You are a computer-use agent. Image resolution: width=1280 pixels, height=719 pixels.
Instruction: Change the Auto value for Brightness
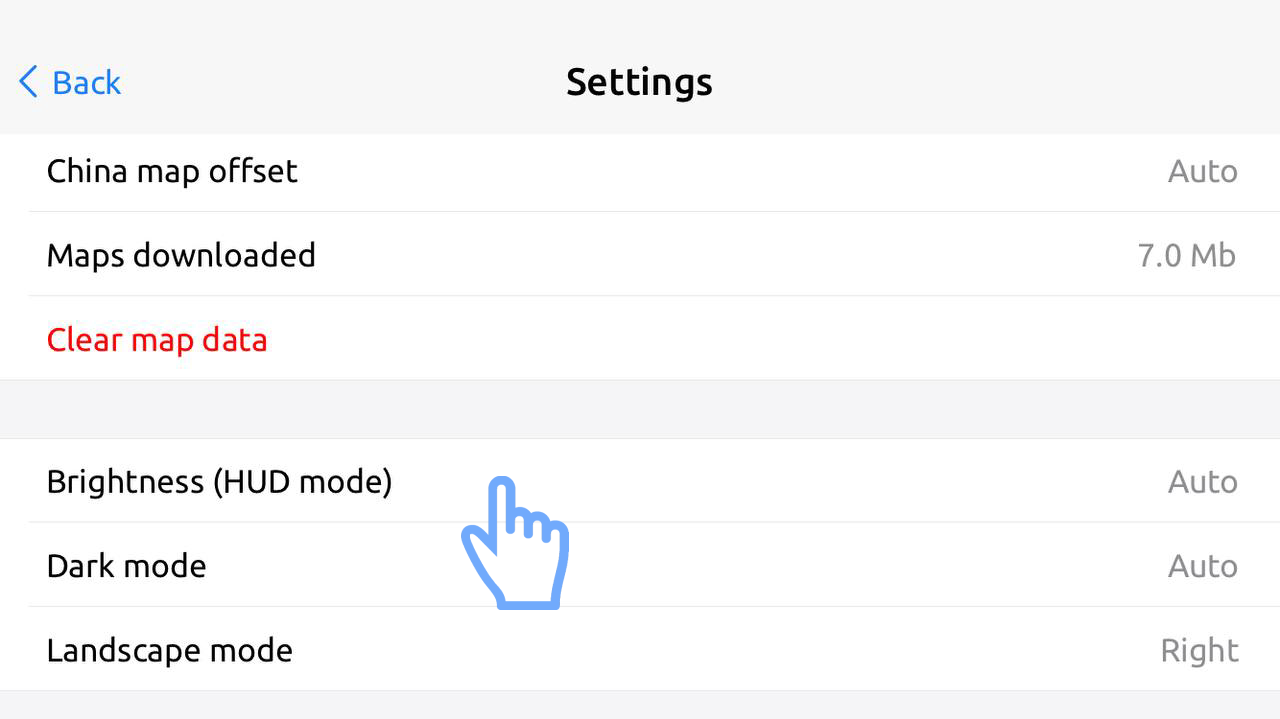[x=1202, y=482]
